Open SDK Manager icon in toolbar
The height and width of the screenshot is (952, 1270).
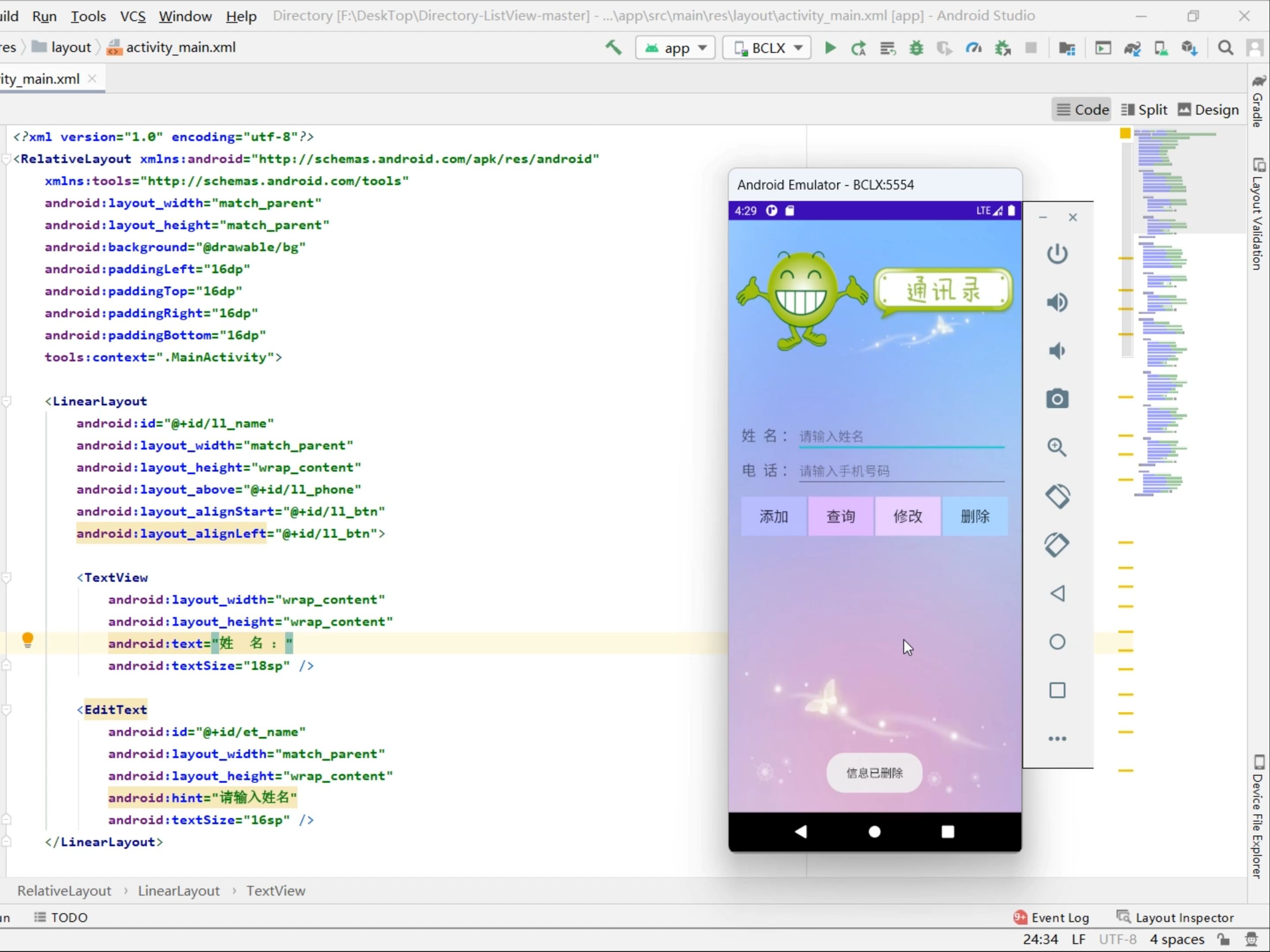click(x=1190, y=48)
